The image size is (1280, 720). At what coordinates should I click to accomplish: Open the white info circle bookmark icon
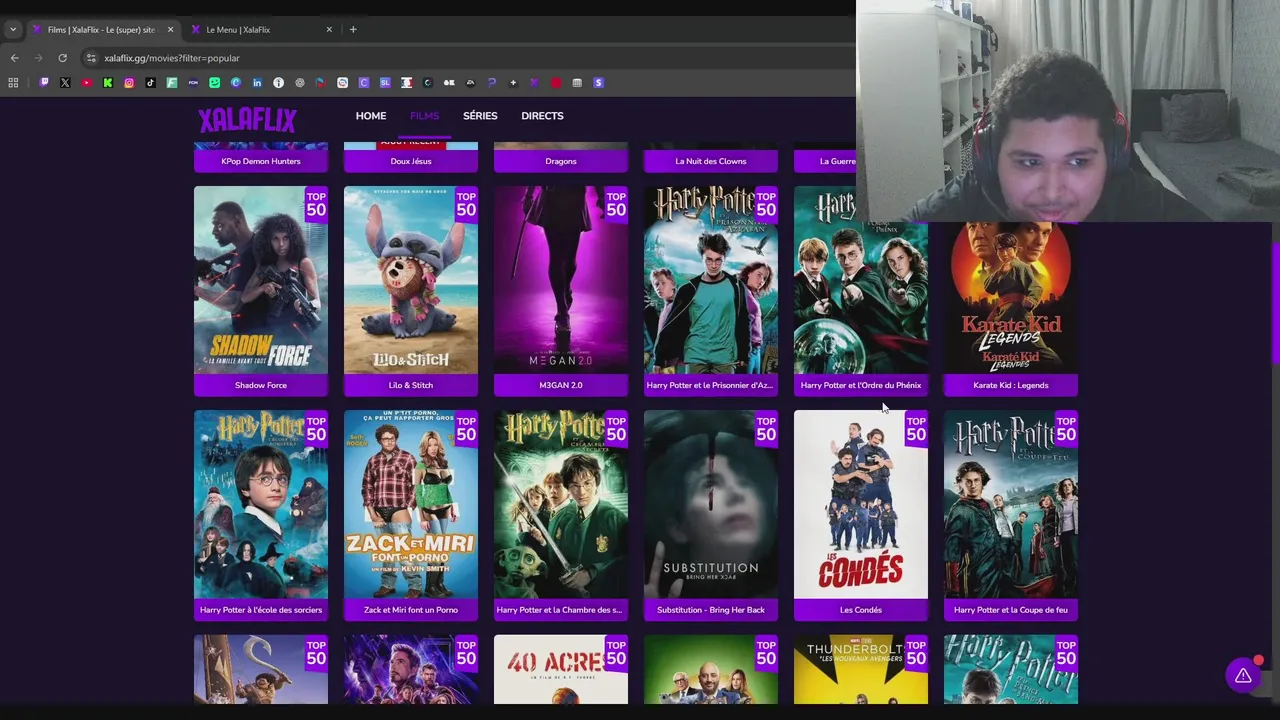(278, 83)
